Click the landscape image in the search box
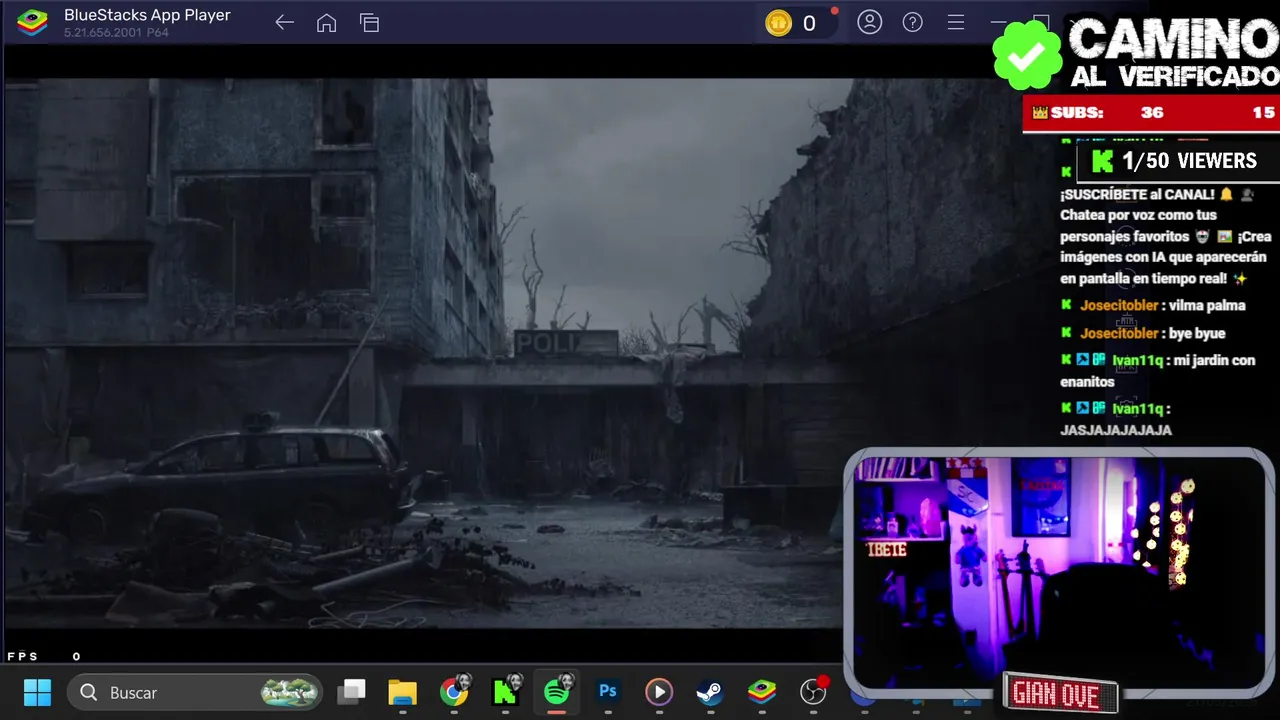 pos(290,691)
